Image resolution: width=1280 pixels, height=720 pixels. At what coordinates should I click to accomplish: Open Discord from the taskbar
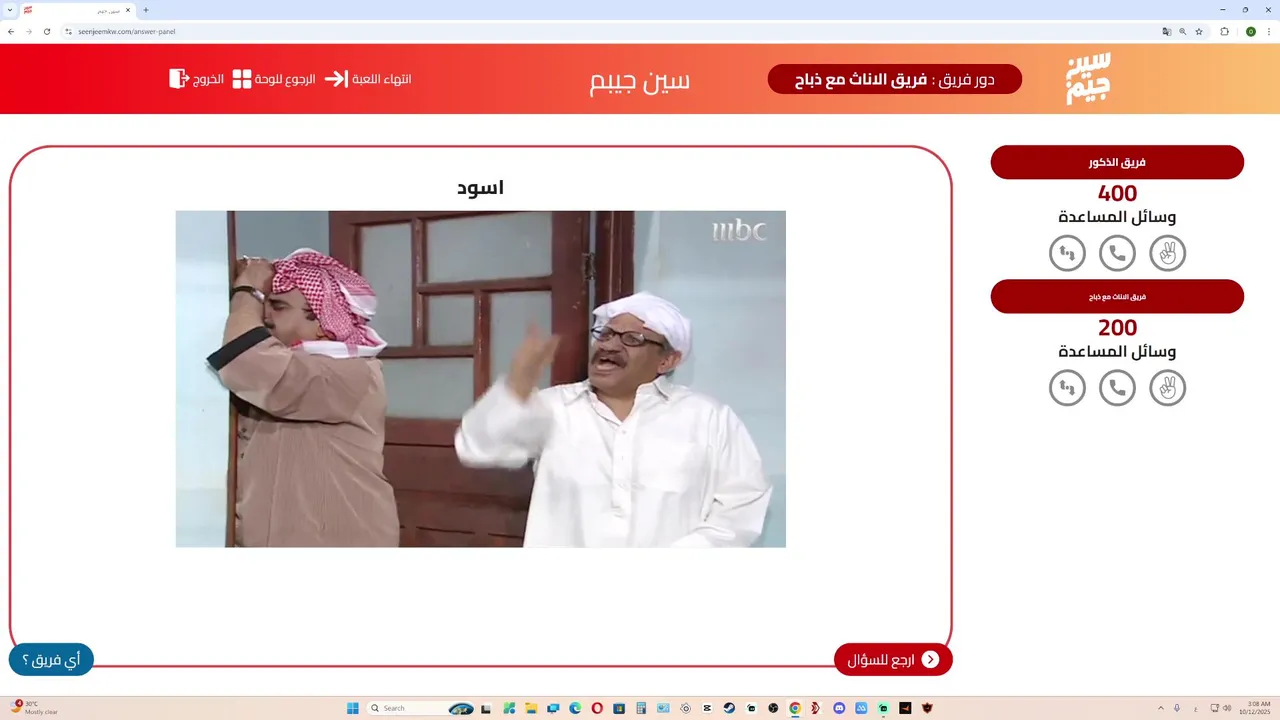coord(839,708)
